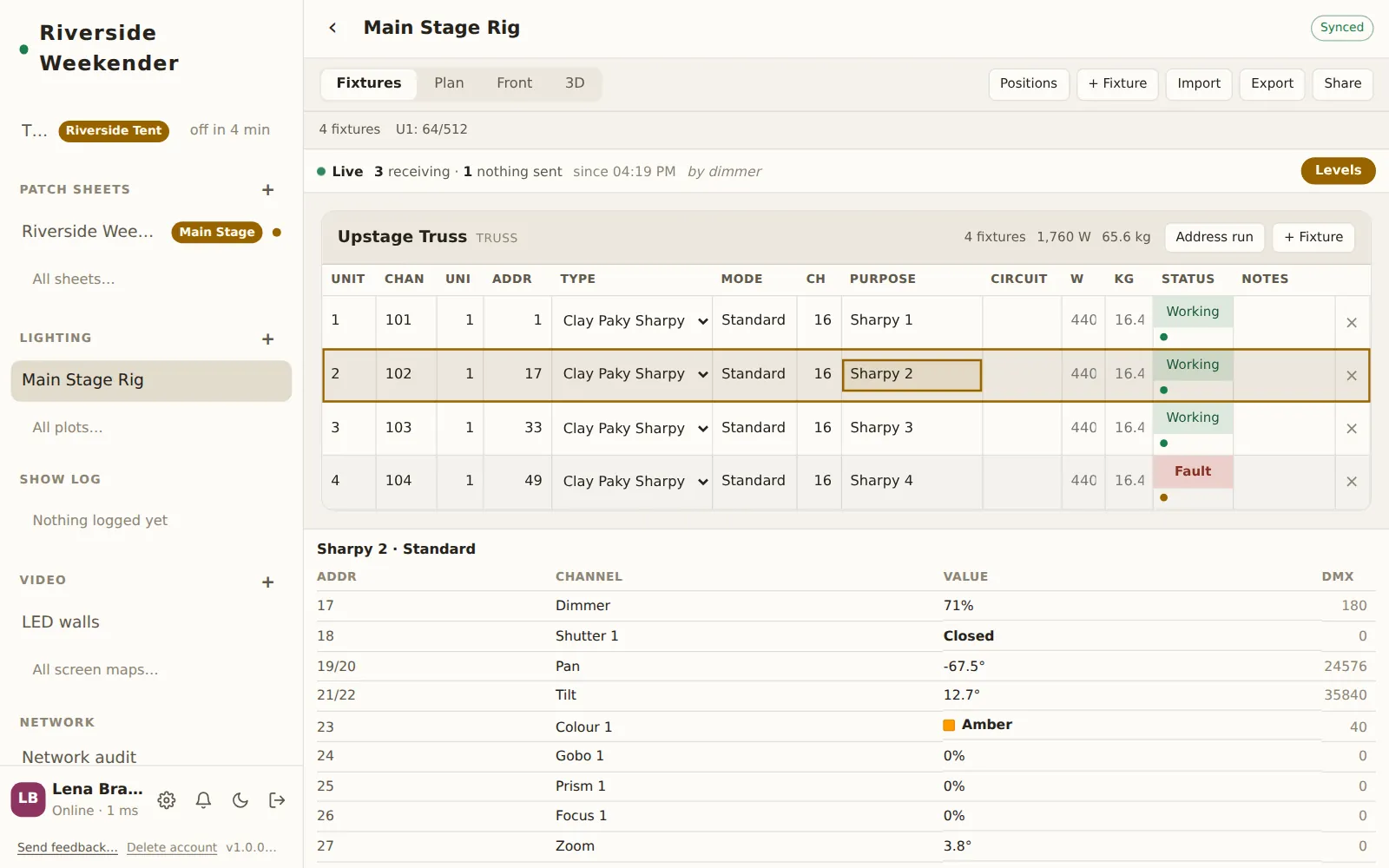Open the Send feedback link
The height and width of the screenshot is (868, 1389).
[x=67, y=848]
